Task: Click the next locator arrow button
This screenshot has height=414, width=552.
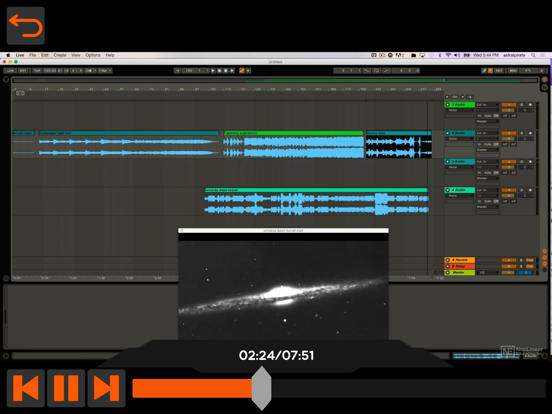Action: (463, 96)
